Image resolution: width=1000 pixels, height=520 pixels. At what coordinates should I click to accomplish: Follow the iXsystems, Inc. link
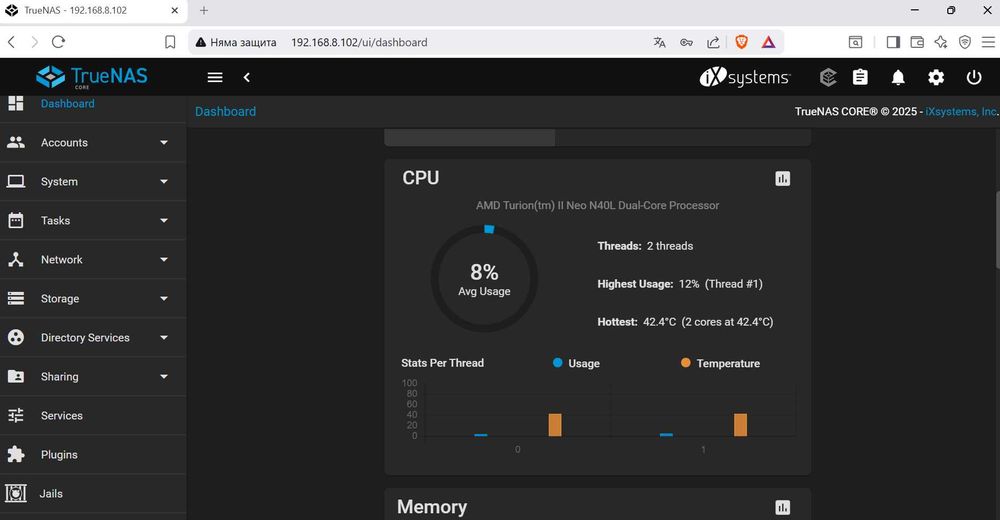coord(962,111)
